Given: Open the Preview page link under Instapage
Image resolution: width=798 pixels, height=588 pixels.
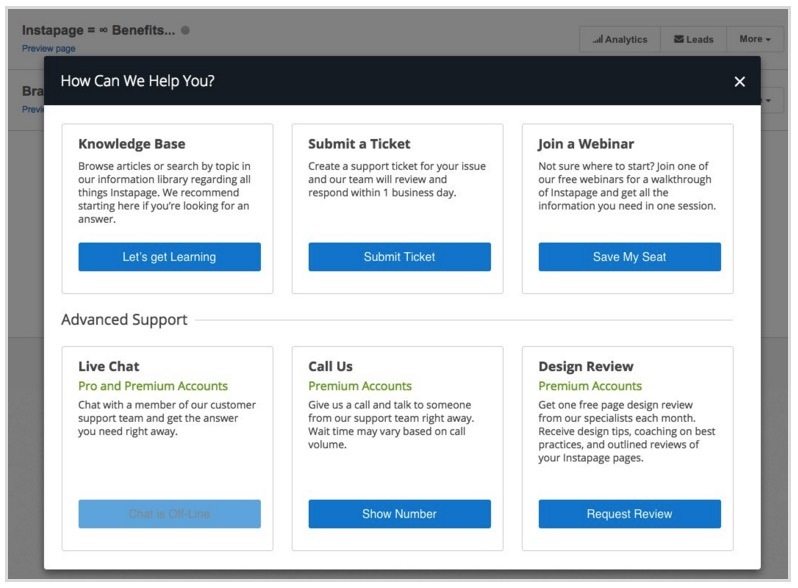Looking at the screenshot, I should click(x=48, y=48).
